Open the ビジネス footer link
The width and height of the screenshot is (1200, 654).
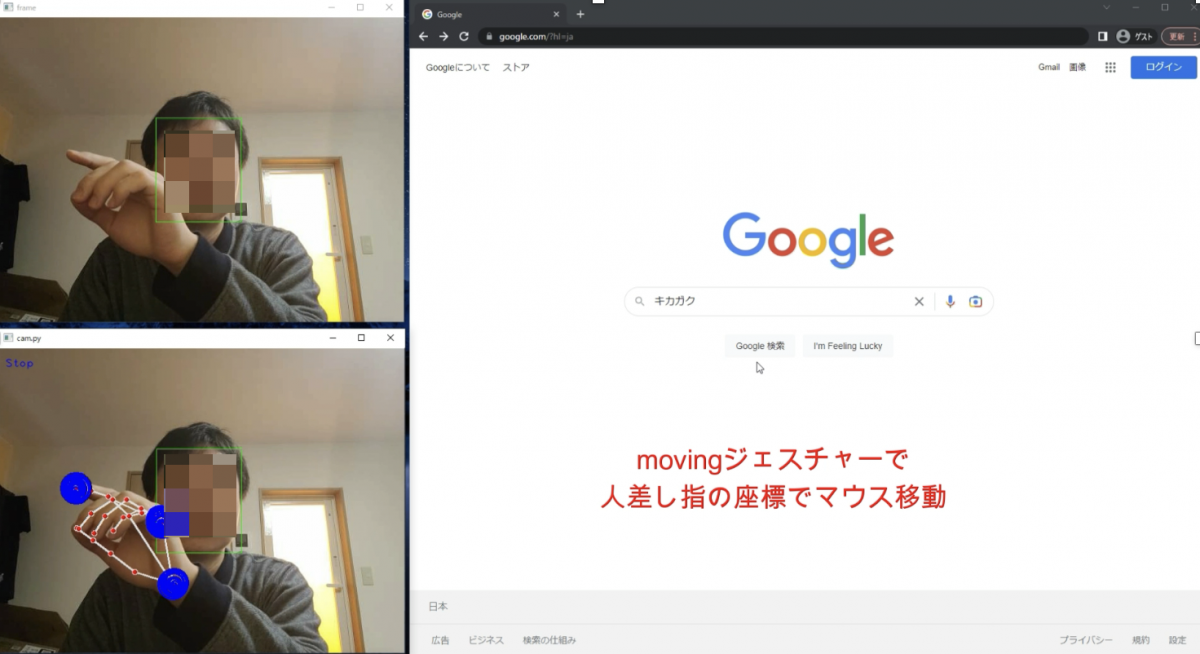click(x=486, y=640)
